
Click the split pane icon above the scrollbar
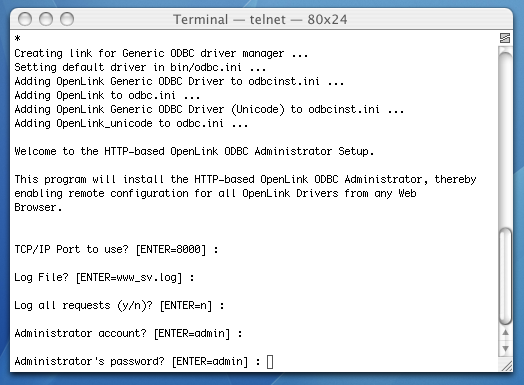pyautogui.click(x=505, y=38)
